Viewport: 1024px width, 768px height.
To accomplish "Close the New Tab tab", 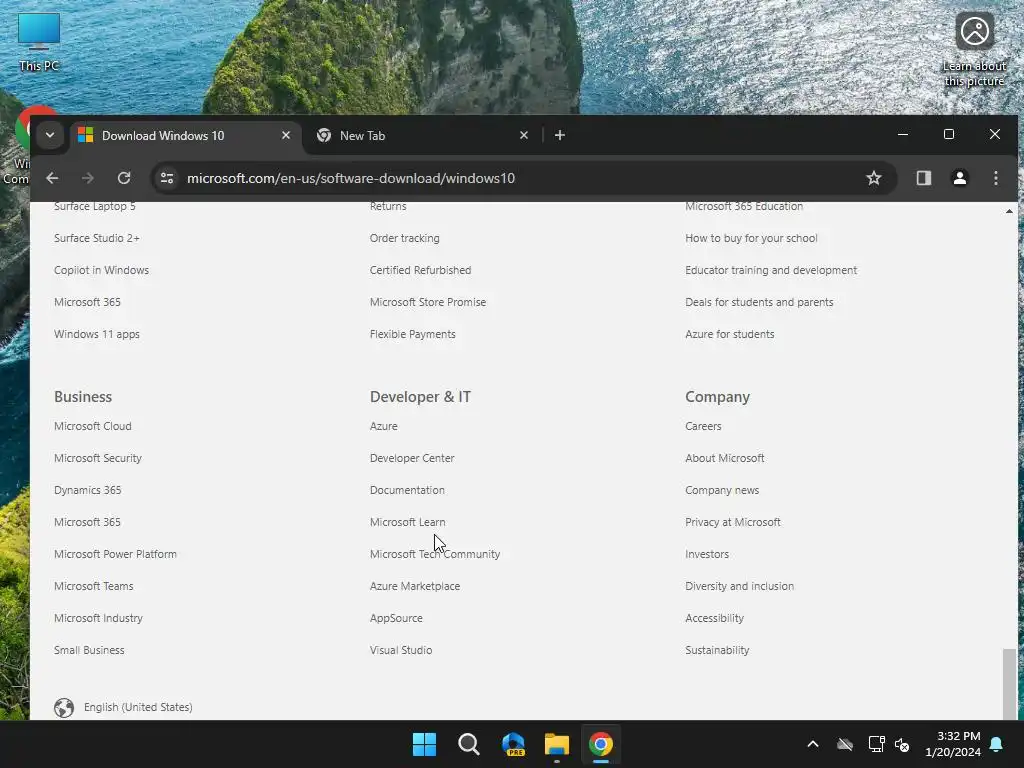I will click(x=524, y=135).
